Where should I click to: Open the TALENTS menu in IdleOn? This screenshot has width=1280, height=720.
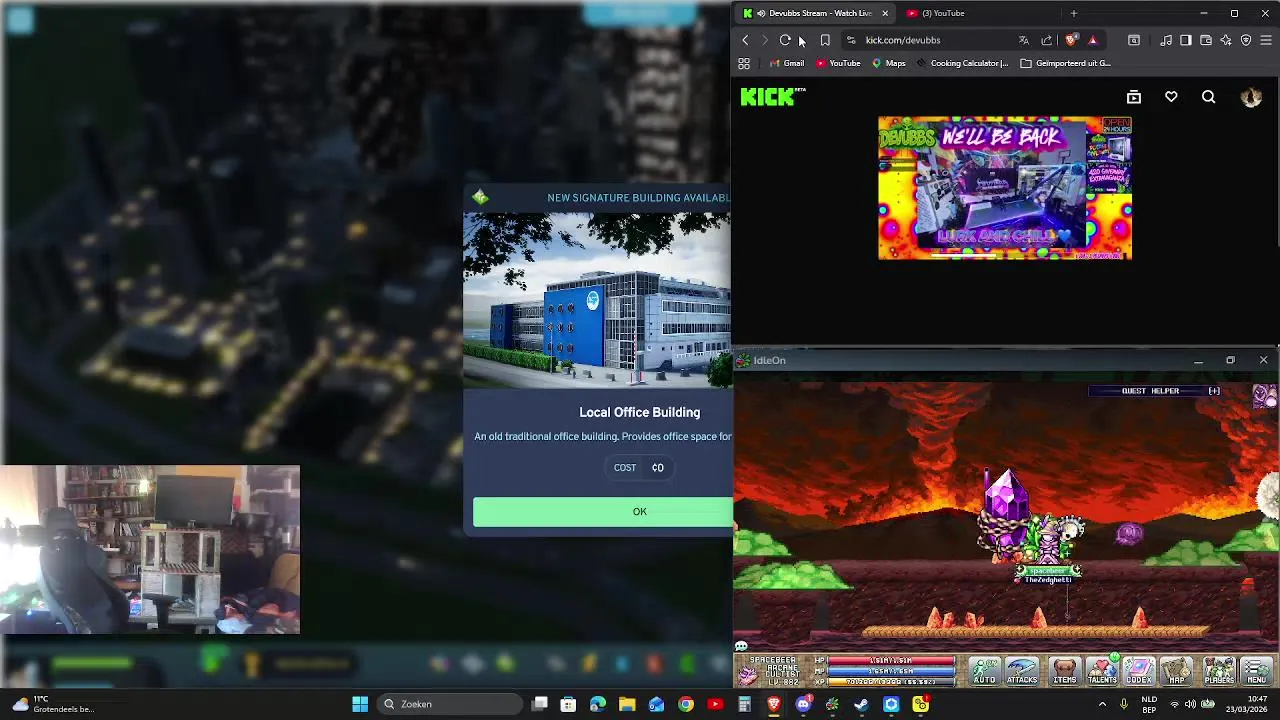[1102, 671]
